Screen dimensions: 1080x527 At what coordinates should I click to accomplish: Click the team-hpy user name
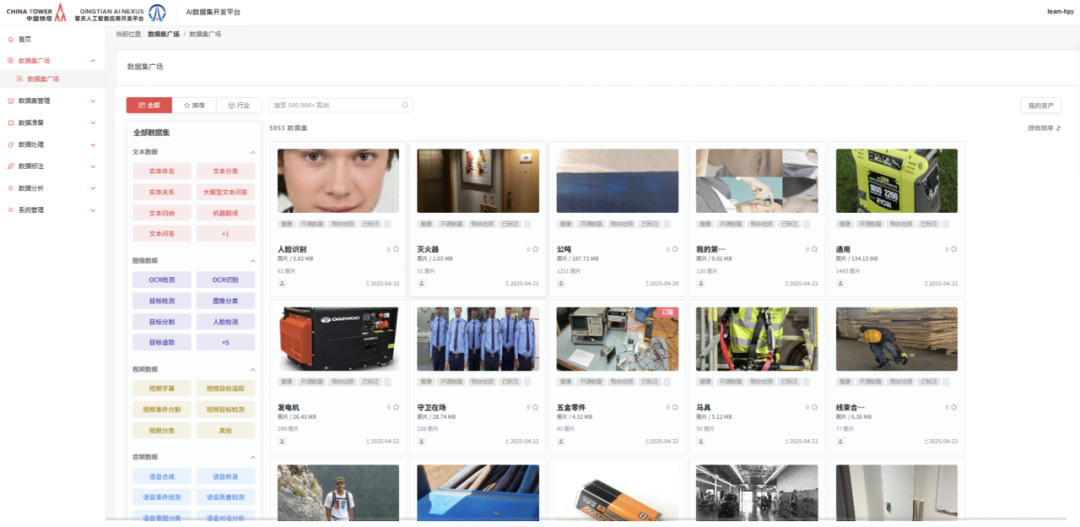1059,12
